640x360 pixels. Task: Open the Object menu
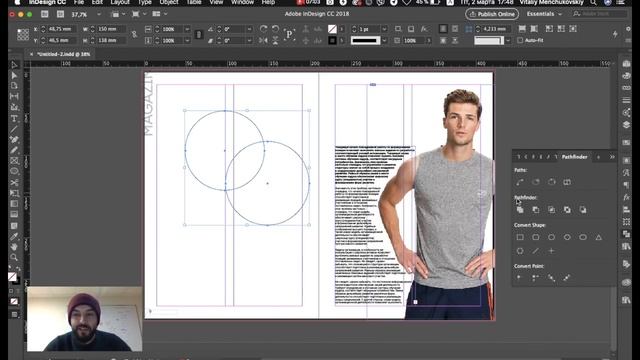[169, 2]
